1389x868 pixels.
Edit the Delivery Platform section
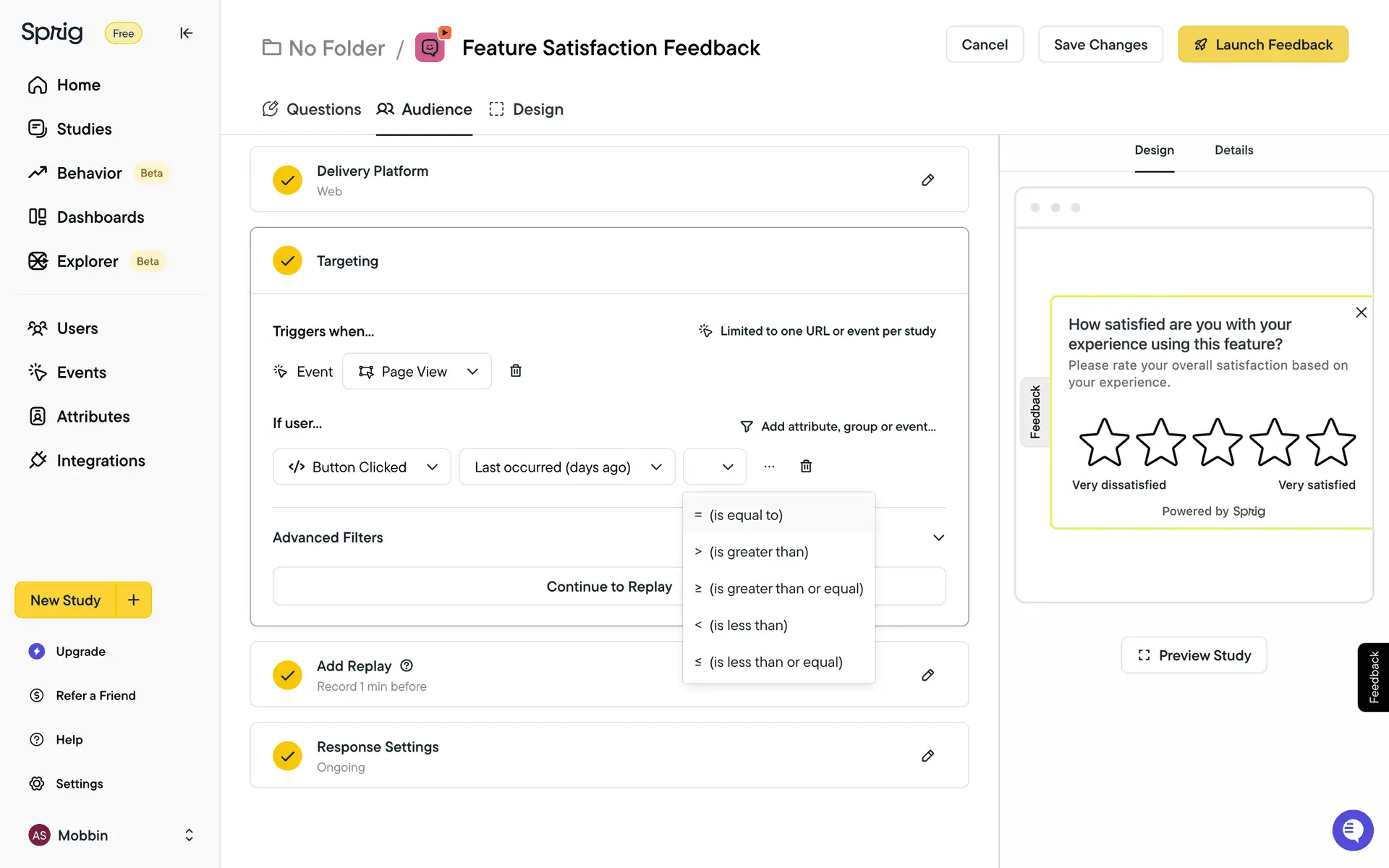tap(927, 180)
